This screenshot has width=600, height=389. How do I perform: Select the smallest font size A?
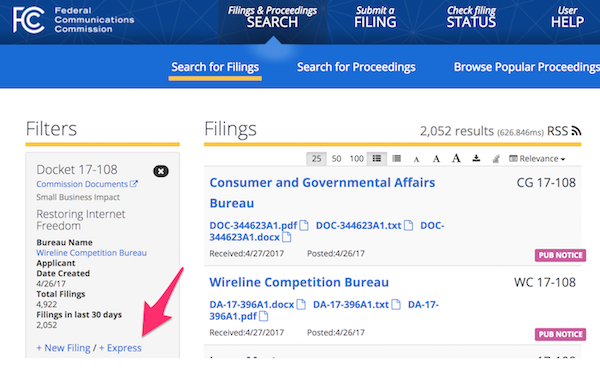416,160
